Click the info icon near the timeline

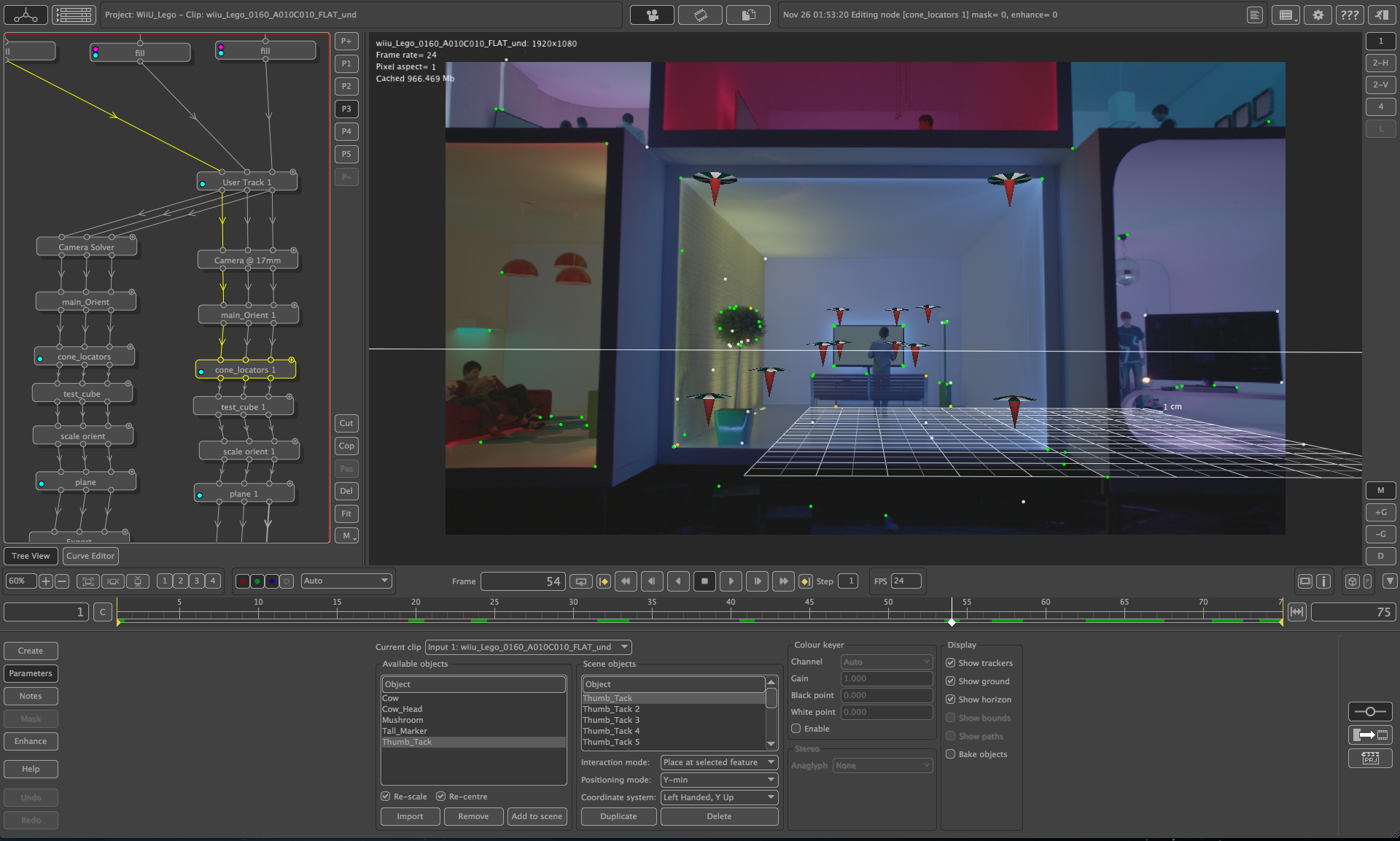point(1323,581)
